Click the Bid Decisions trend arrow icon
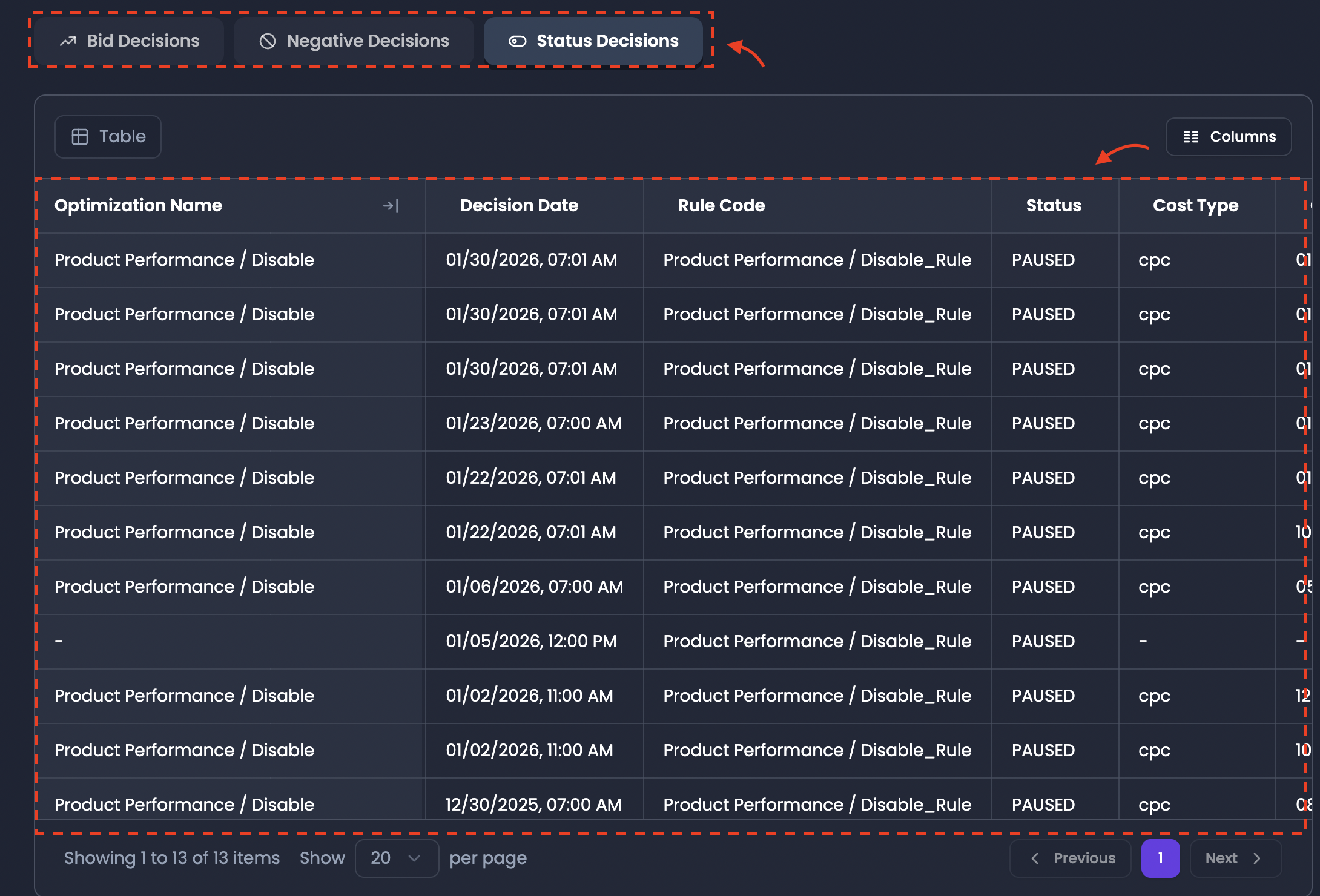 (x=68, y=41)
